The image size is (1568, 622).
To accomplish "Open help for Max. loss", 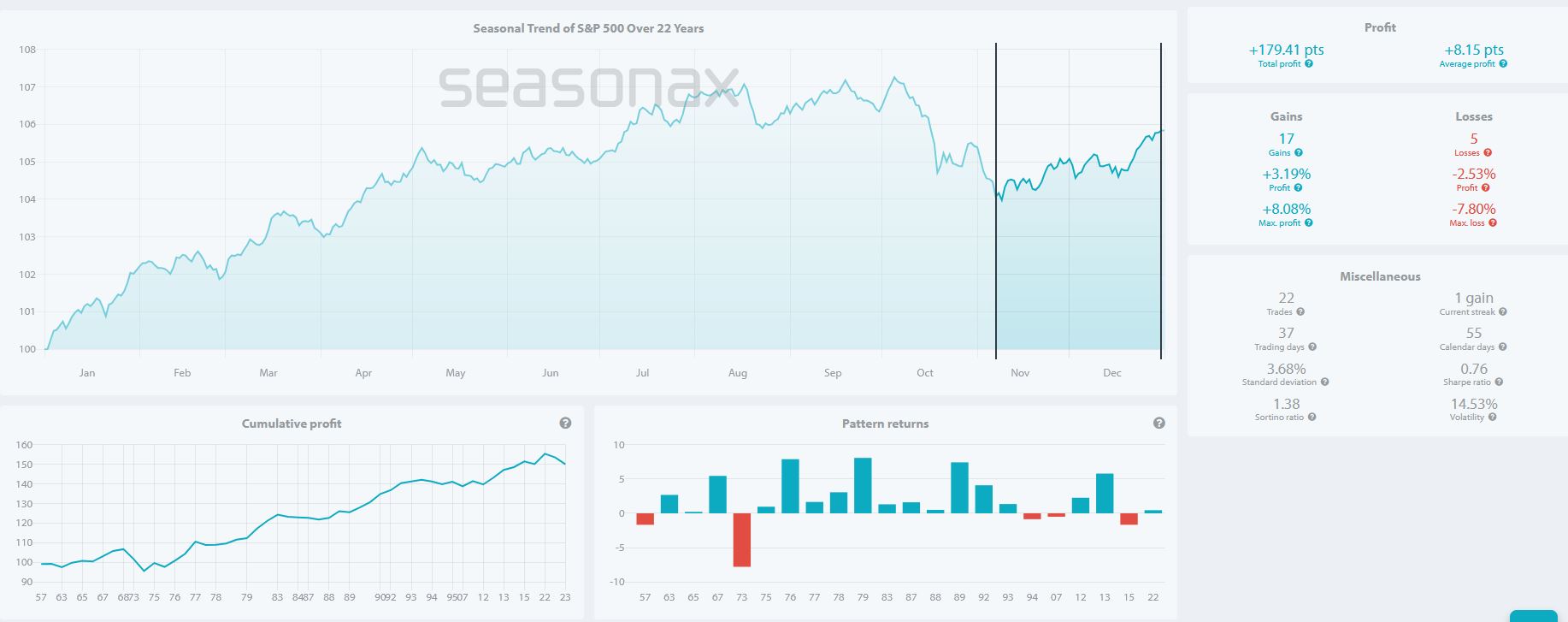I will point(1493,223).
